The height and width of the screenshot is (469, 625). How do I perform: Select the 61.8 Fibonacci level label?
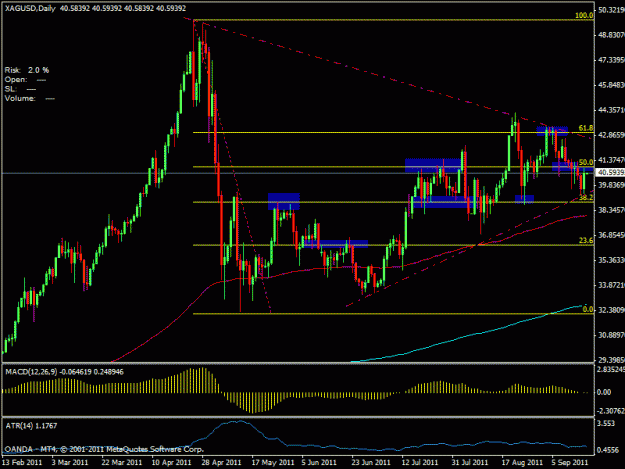point(586,128)
